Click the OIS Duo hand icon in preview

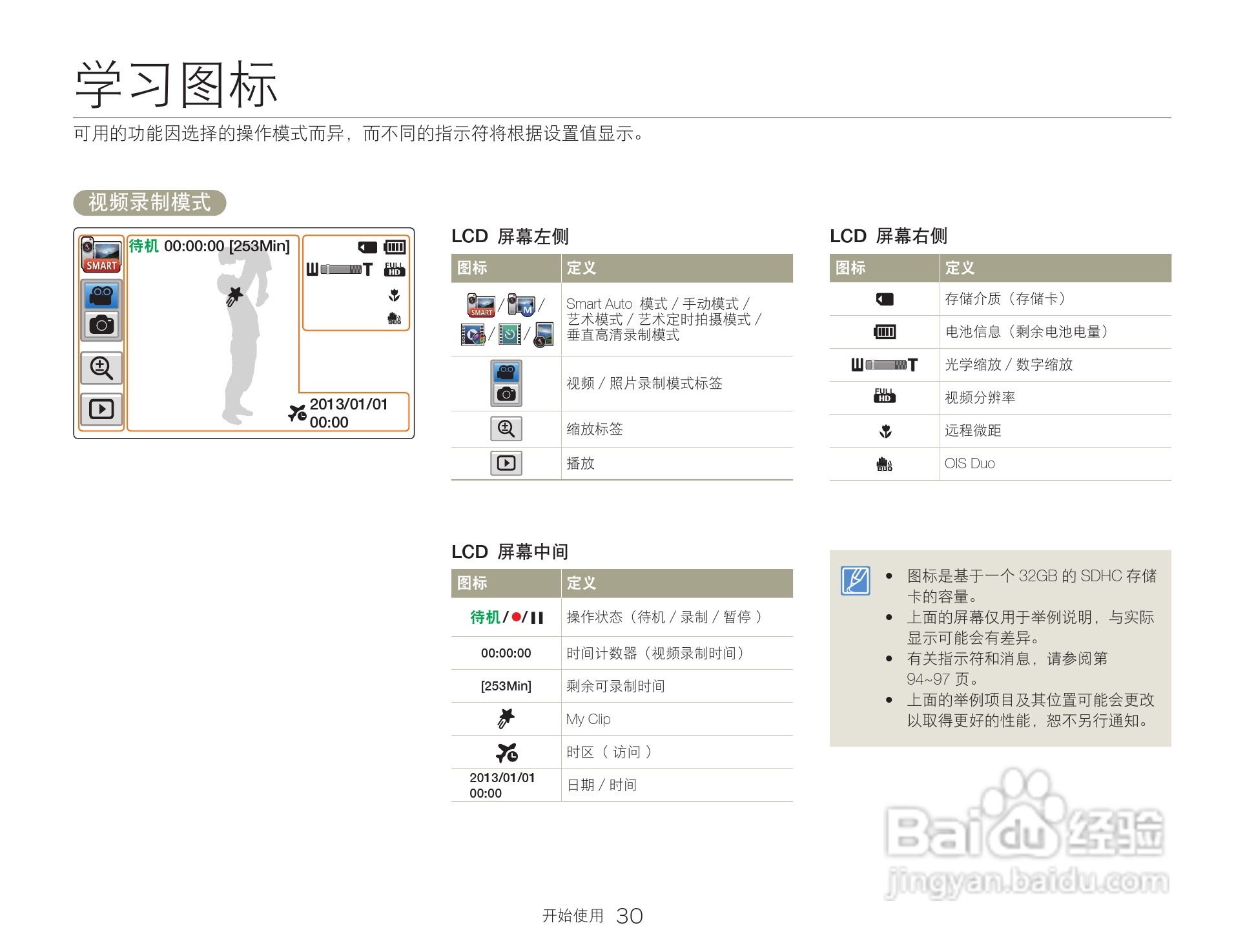coord(395,318)
